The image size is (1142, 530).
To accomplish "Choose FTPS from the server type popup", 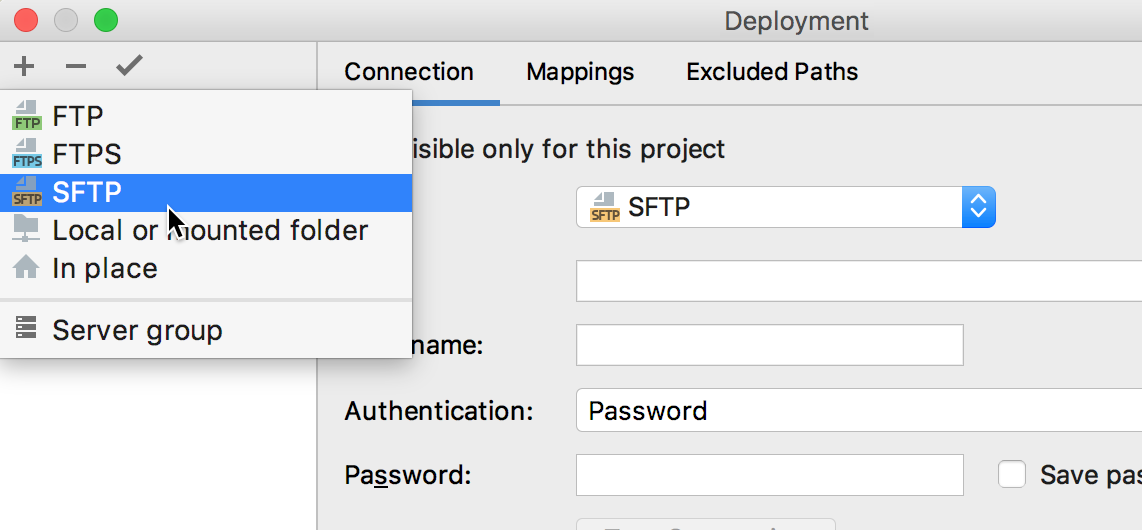I will click(x=86, y=155).
